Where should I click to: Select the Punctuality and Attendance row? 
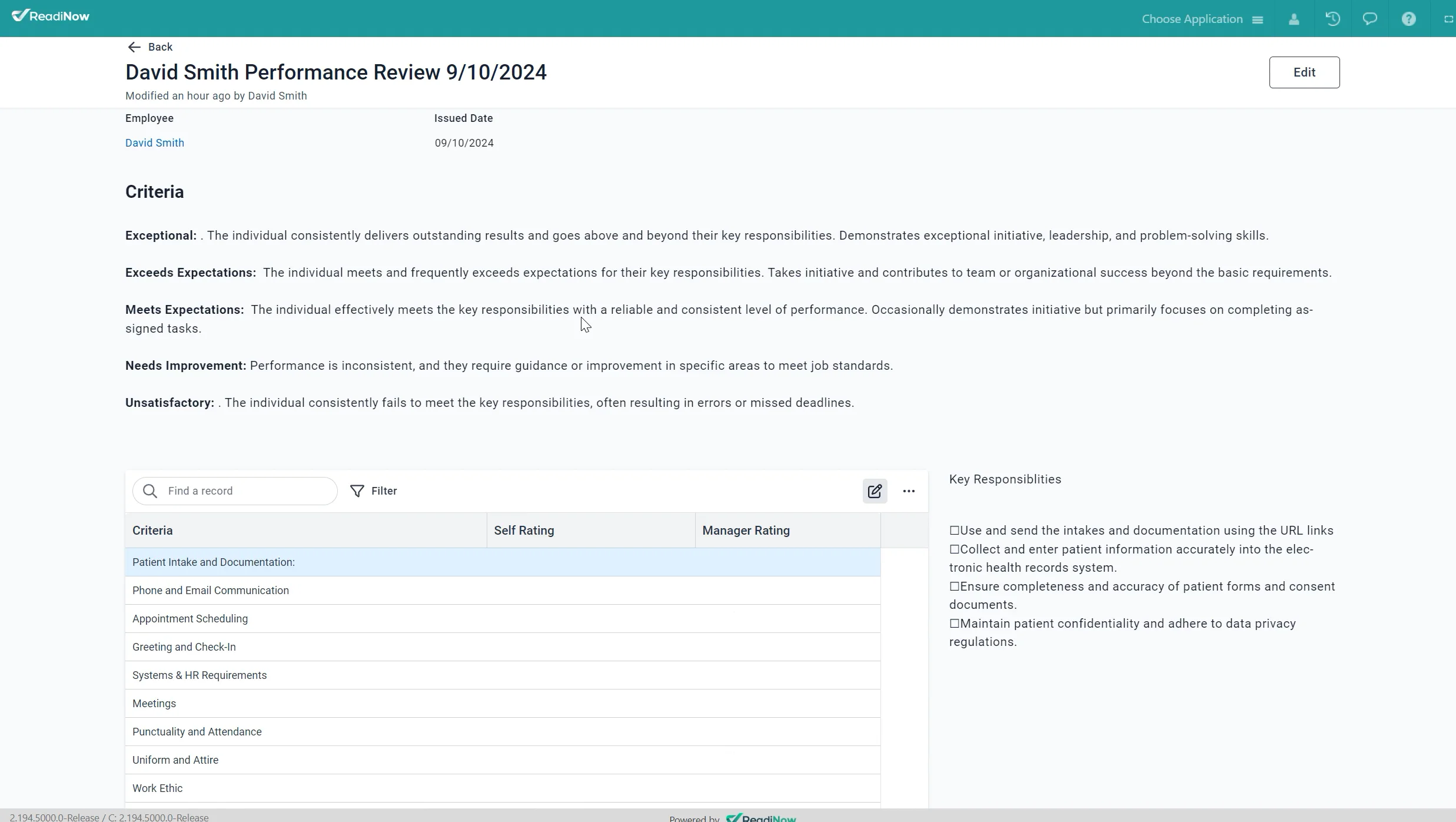[x=503, y=732]
